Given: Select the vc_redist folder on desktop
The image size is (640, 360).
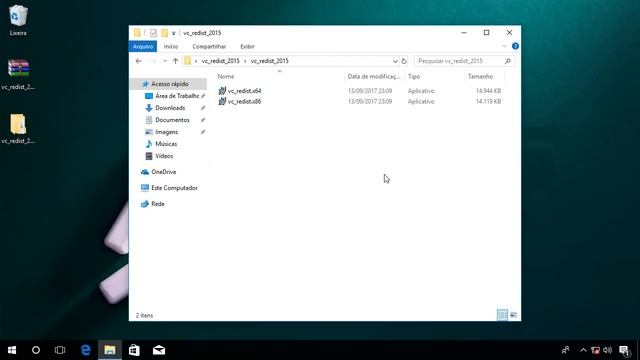Looking at the screenshot, I should (x=18, y=129).
